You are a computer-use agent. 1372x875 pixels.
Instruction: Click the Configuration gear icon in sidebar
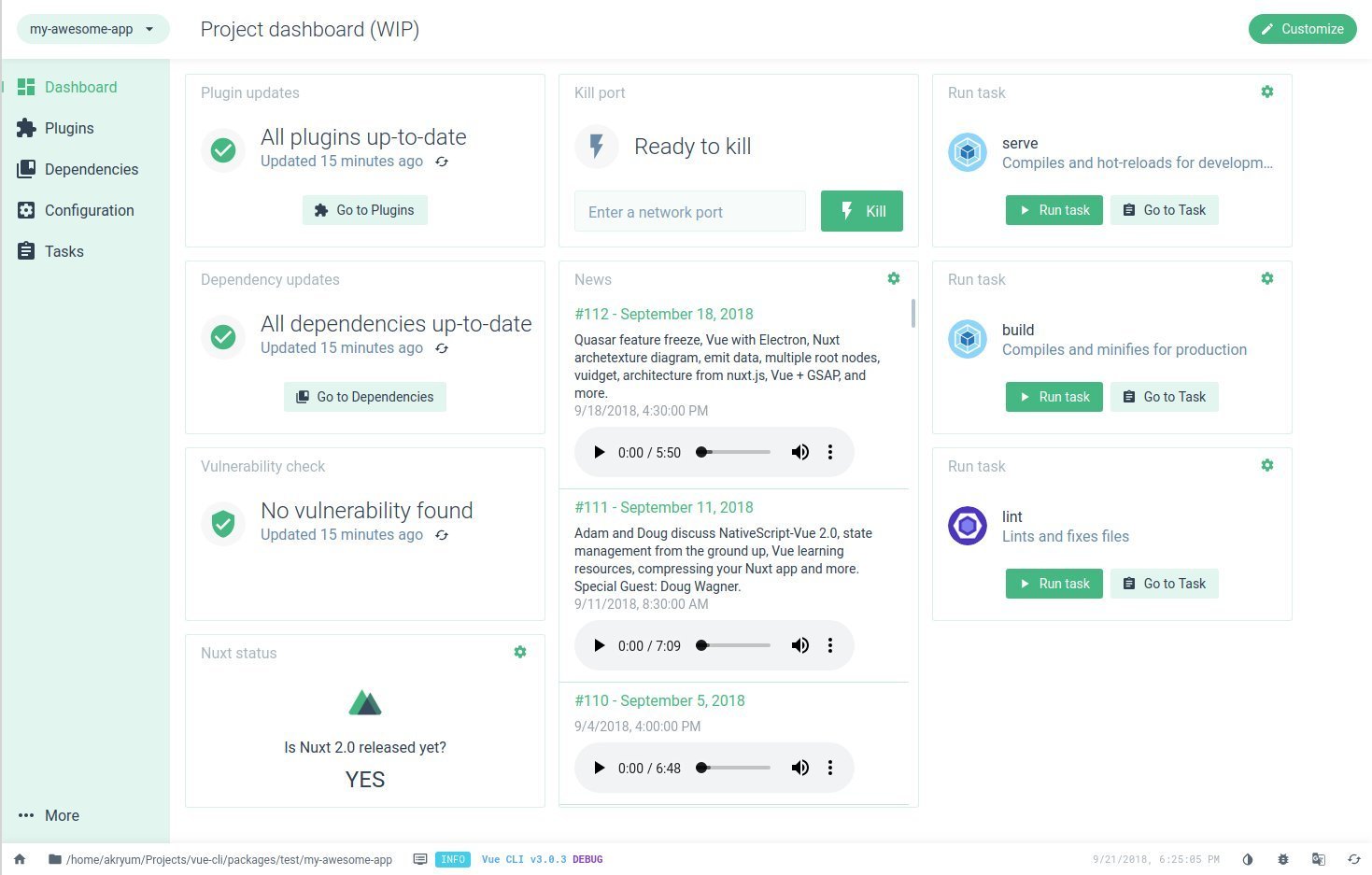[26, 210]
